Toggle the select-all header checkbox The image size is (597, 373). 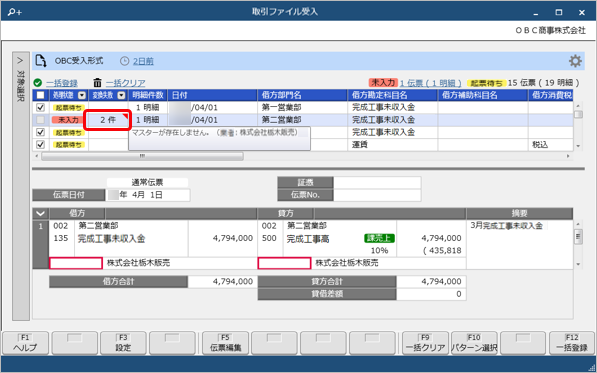pos(40,95)
